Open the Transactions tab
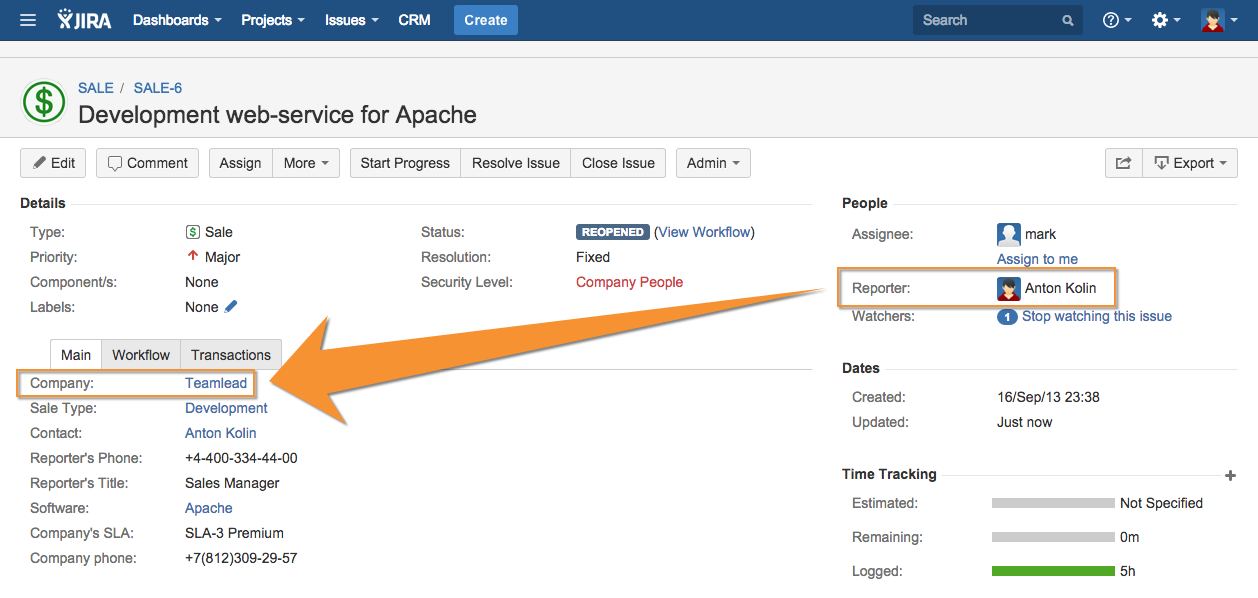 (x=231, y=355)
